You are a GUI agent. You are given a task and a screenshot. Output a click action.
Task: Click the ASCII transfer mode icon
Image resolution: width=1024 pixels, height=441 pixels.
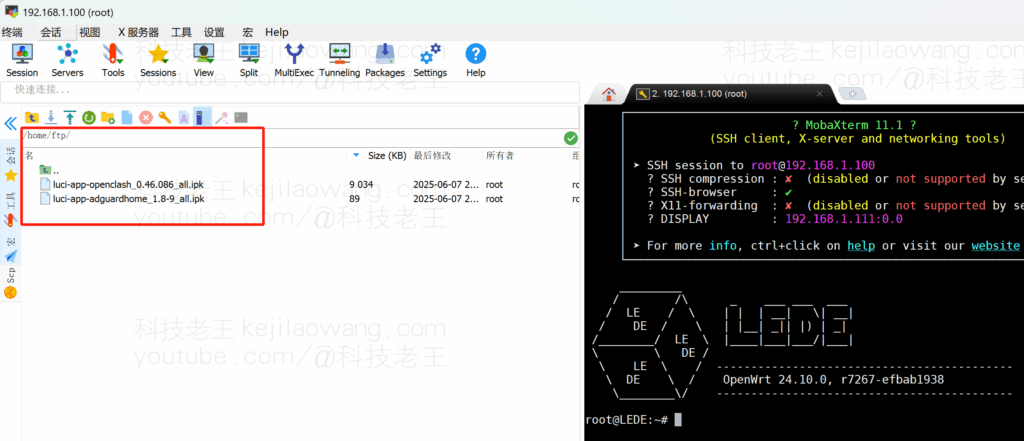point(184,117)
